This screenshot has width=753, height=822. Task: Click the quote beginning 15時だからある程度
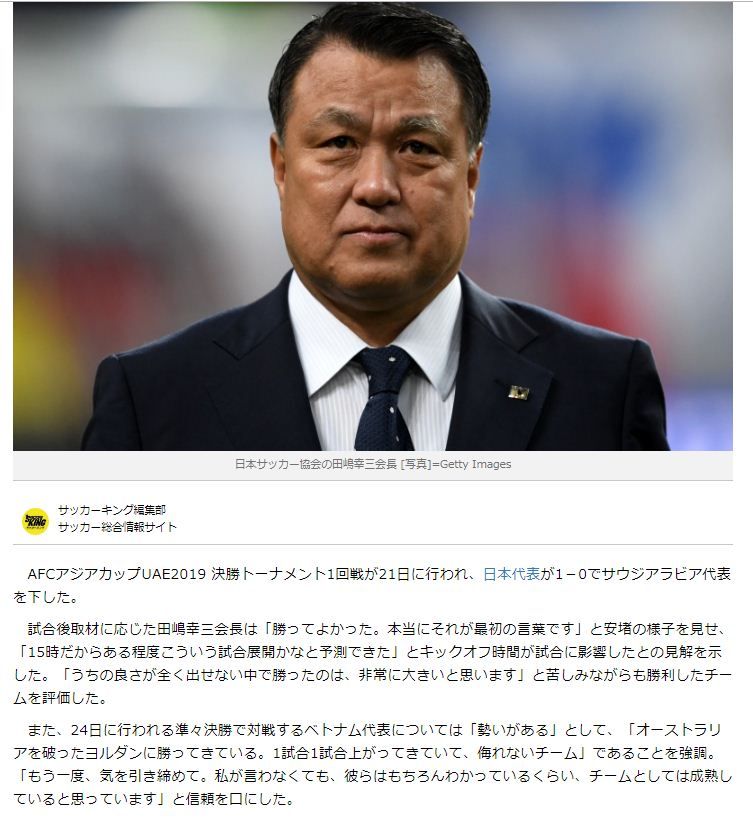pos(210,652)
